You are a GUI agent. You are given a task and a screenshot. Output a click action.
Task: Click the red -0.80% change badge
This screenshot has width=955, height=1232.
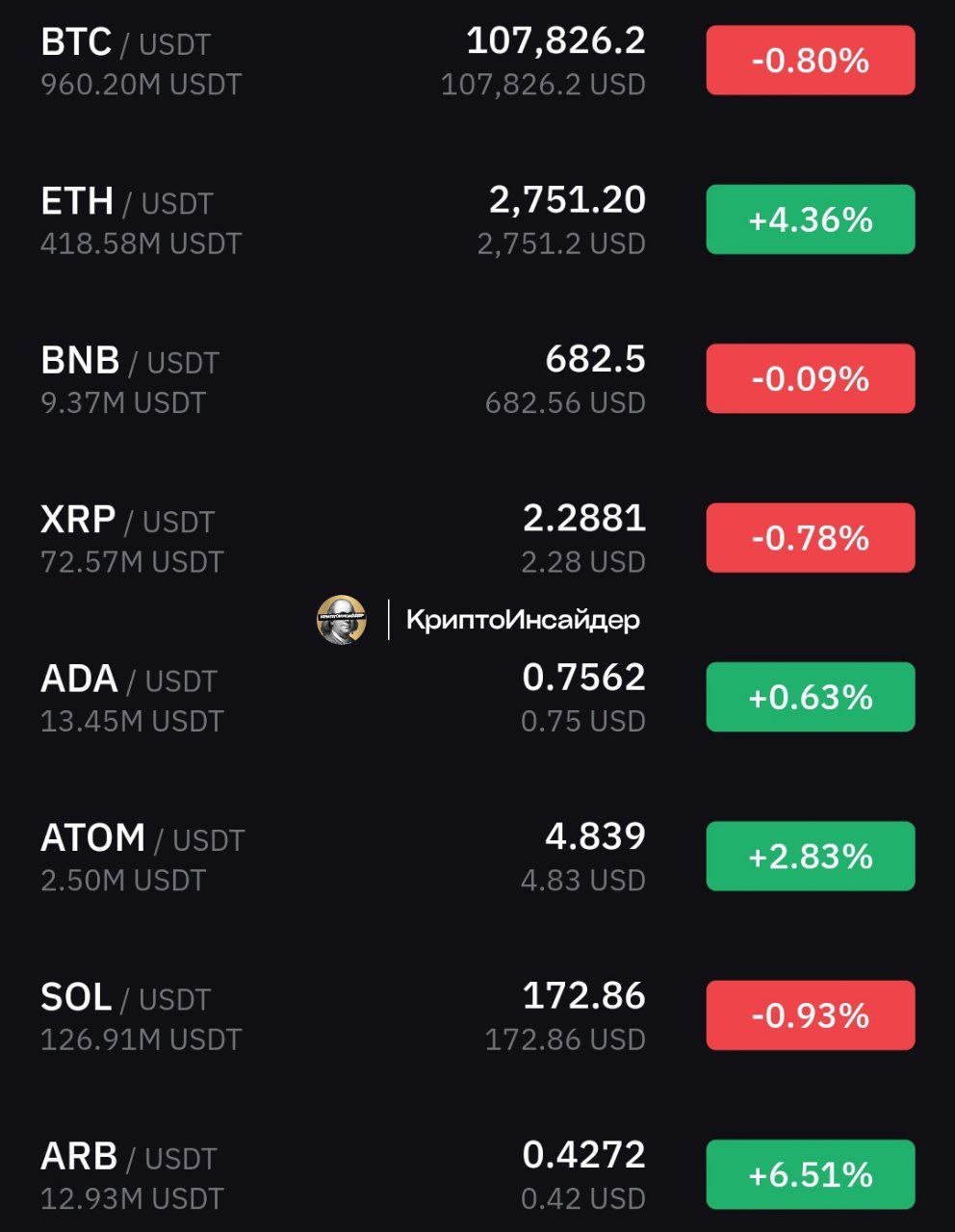(x=811, y=61)
